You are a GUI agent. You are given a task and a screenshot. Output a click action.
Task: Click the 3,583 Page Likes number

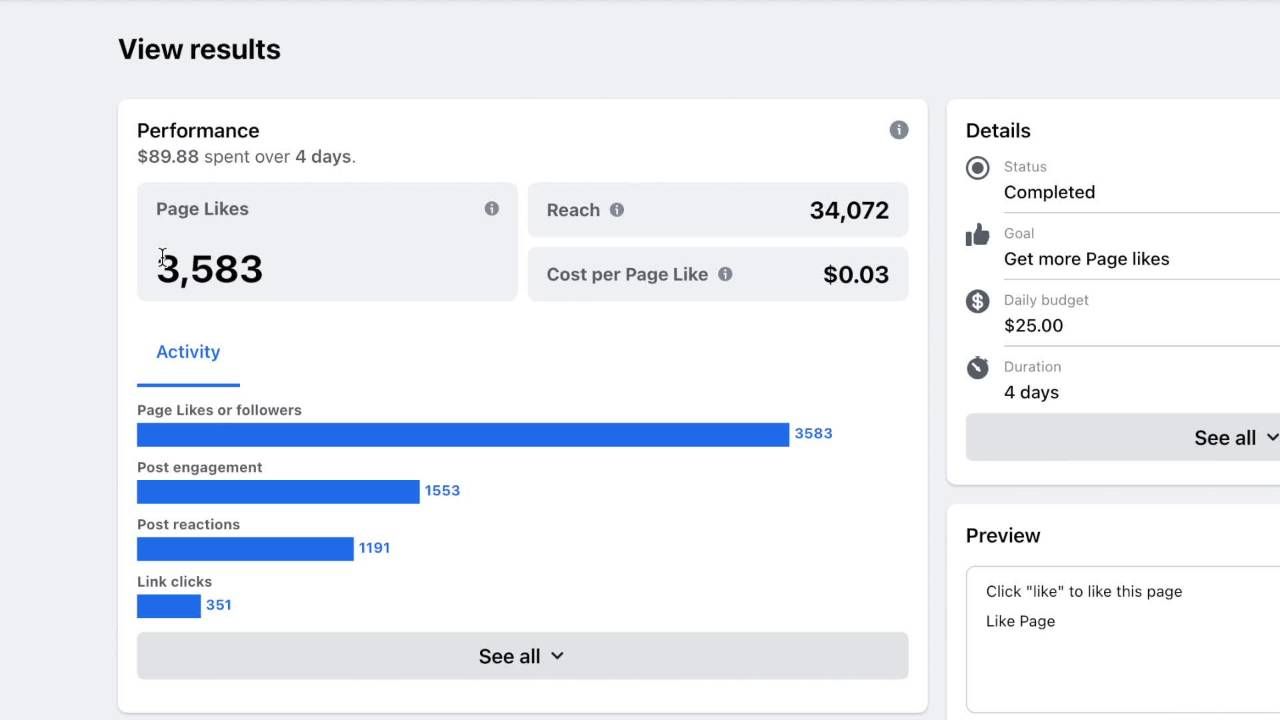pyautogui.click(x=210, y=269)
